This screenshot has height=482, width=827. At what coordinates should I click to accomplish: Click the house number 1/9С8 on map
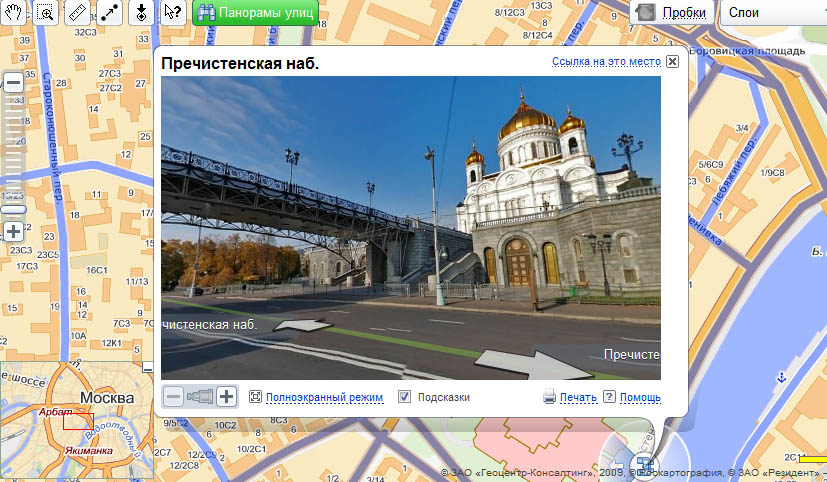(x=773, y=172)
